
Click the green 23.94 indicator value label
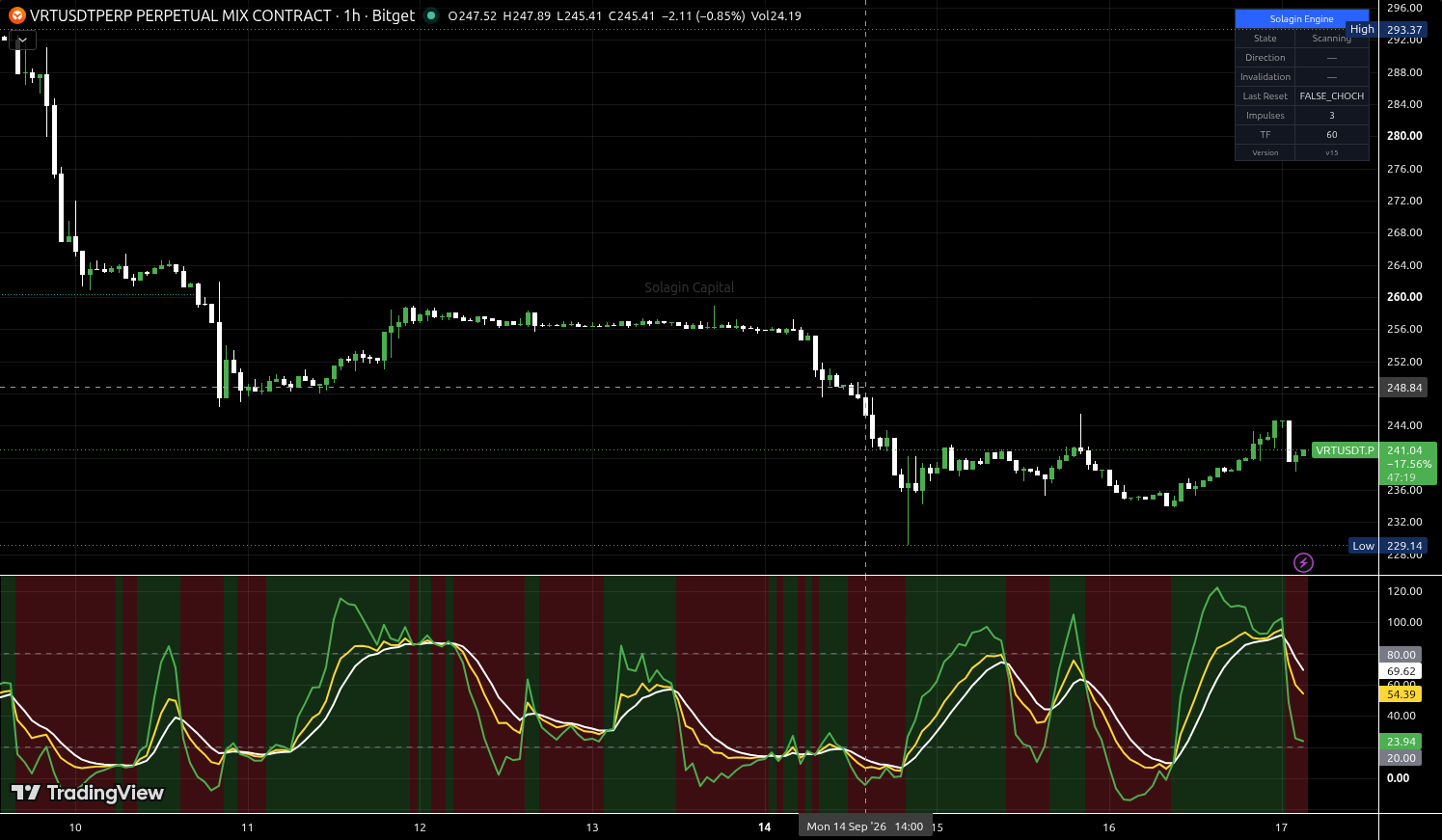pyautogui.click(x=1401, y=742)
